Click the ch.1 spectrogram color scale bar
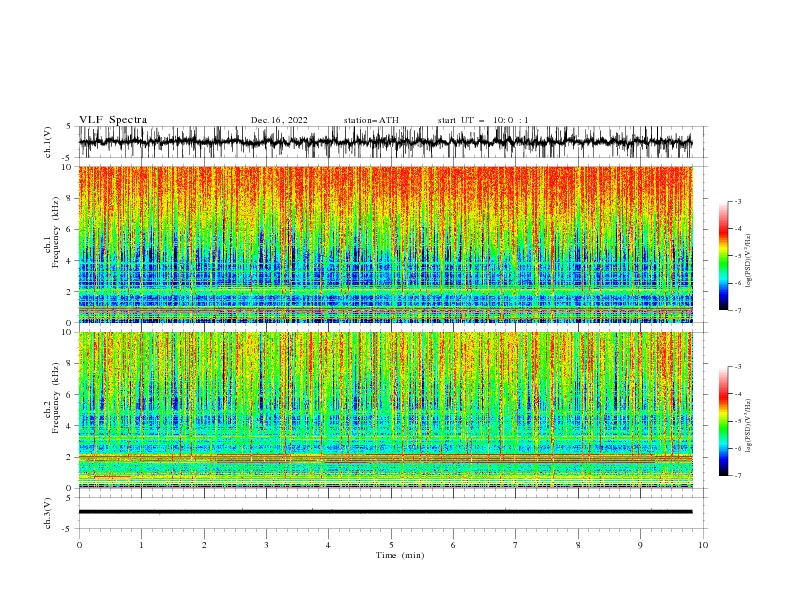 tap(723, 256)
